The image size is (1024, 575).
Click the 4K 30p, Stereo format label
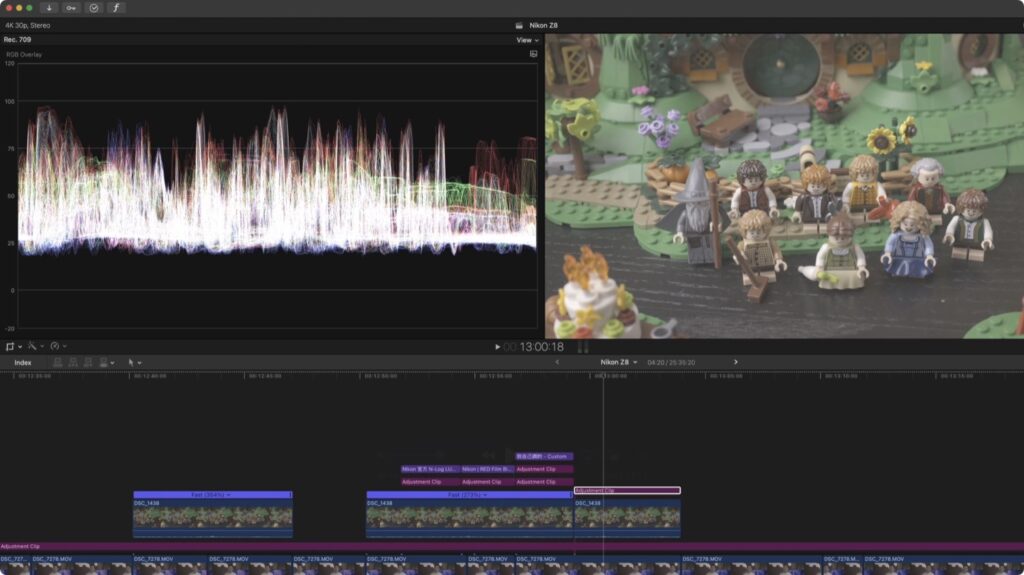pyautogui.click(x=27, y=25)
